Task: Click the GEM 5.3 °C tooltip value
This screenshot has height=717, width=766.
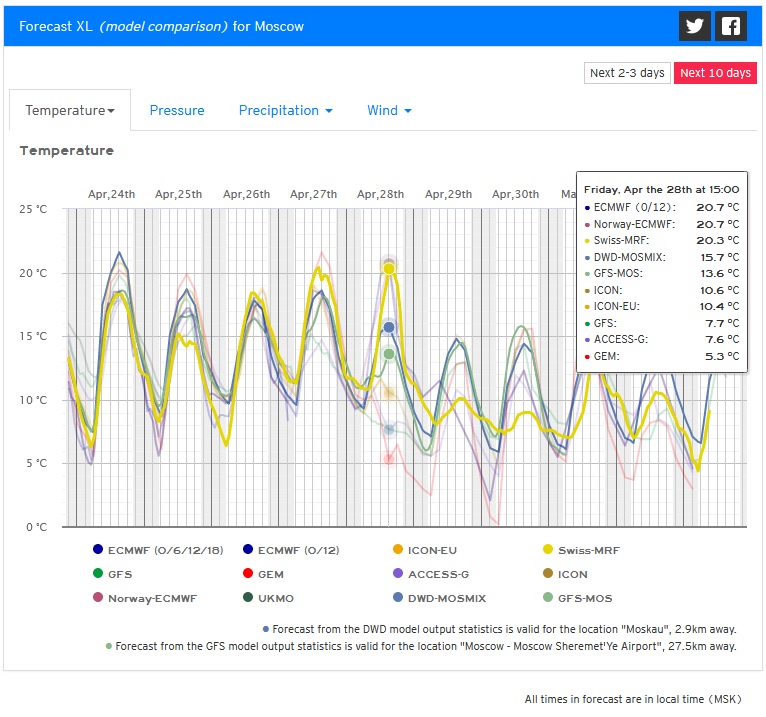Action: [x=722, y=357]
